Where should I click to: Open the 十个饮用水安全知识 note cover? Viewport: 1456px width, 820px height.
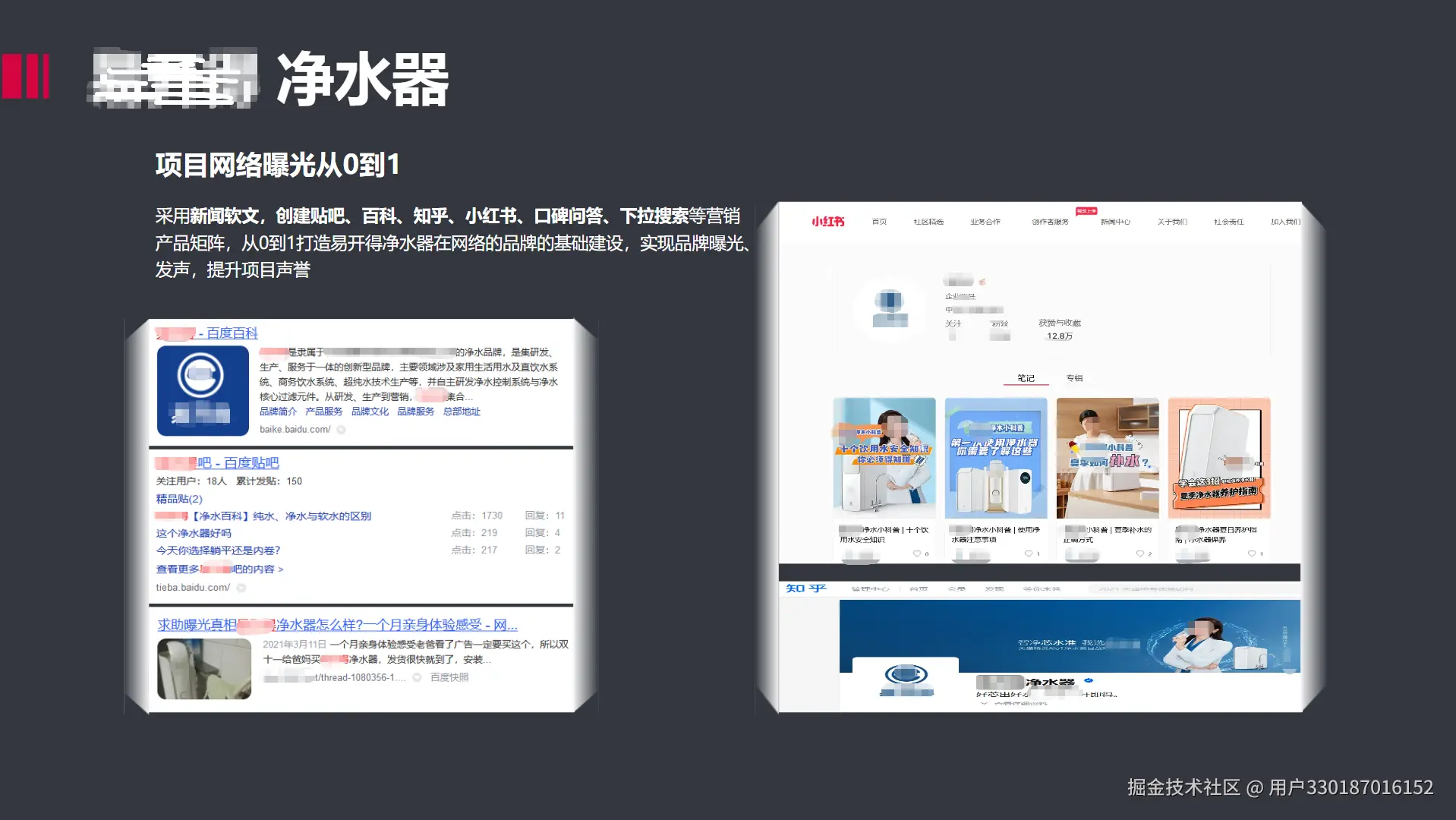(884, 459)
